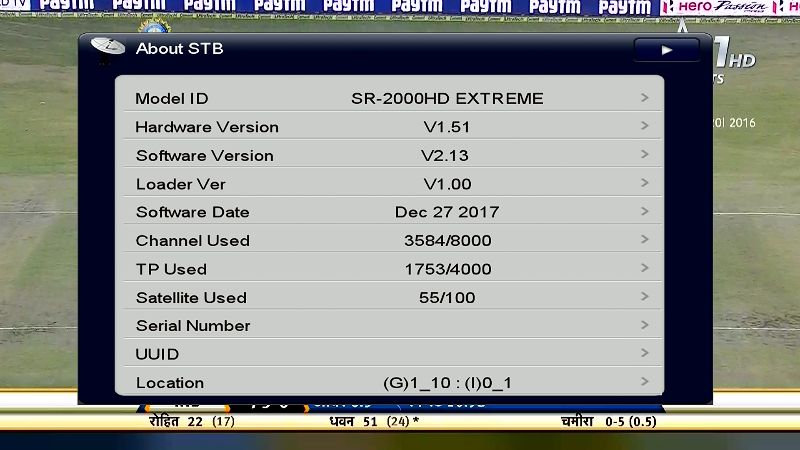Click the Location row chevron
Viewport: 800px width, 450px height.
645,382
